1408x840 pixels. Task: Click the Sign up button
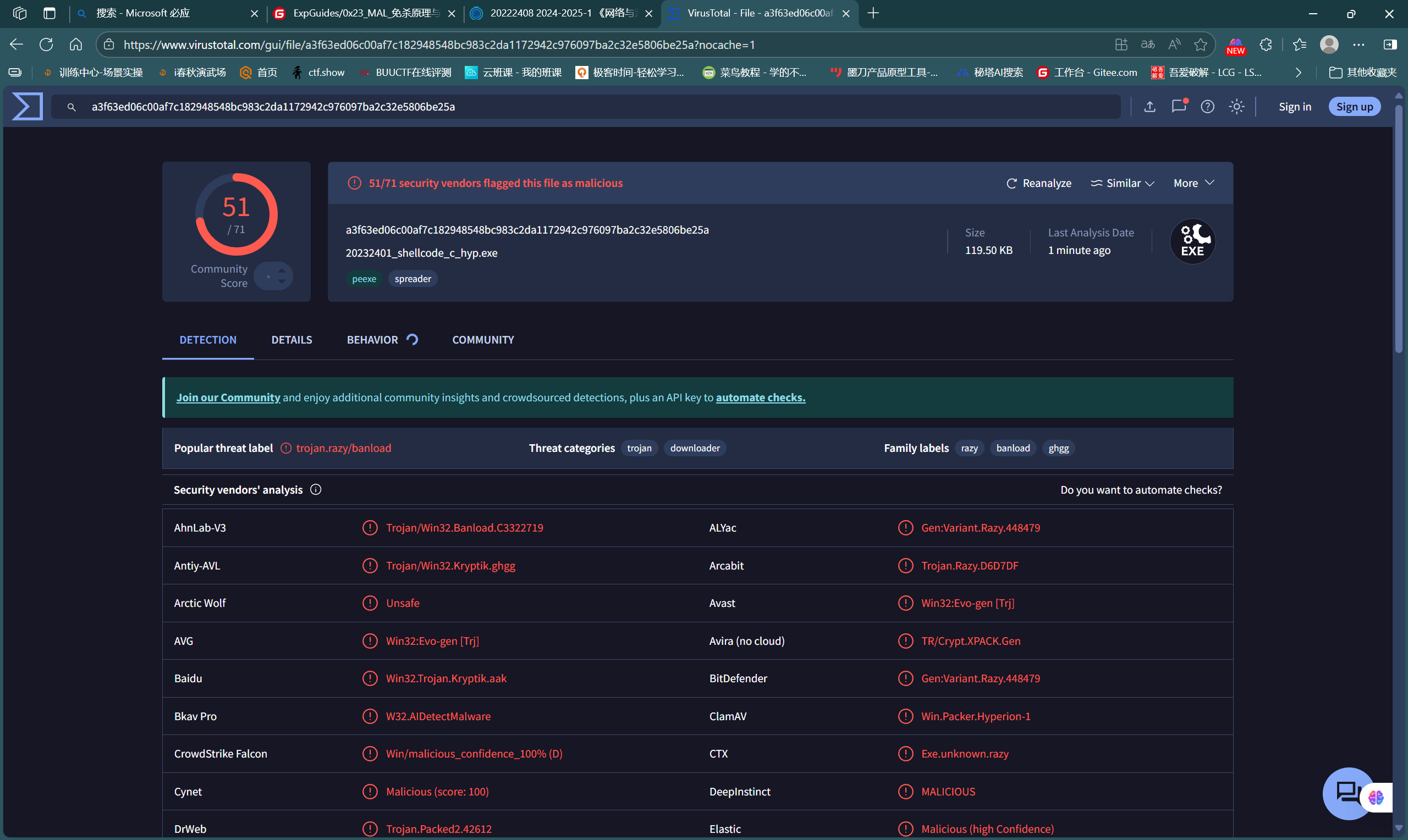tap(1354, 107)
